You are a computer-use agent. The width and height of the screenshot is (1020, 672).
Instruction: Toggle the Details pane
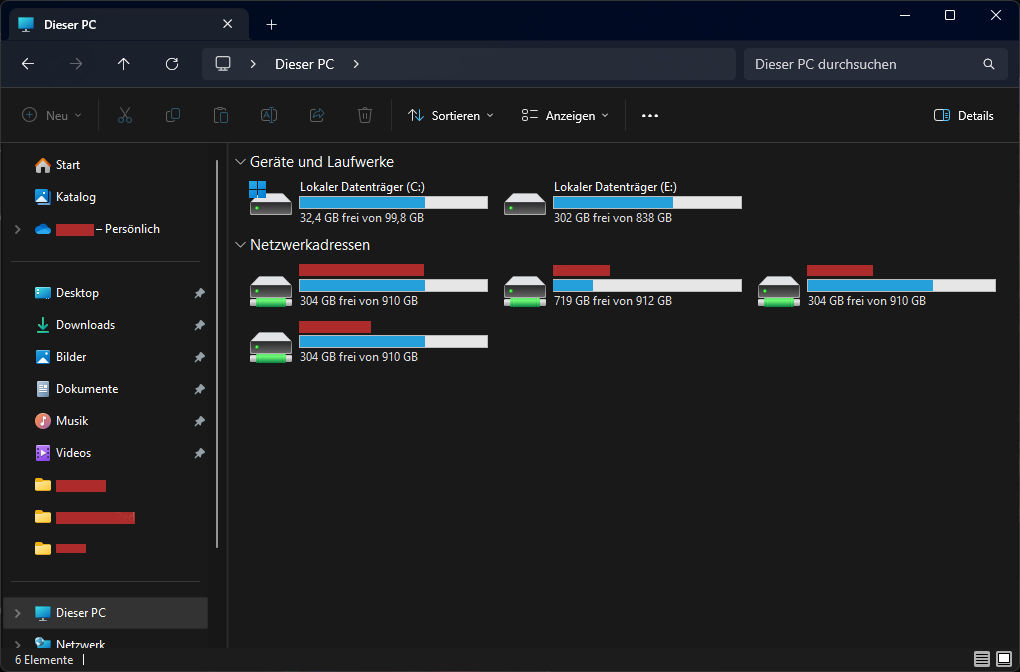(964, 116)
